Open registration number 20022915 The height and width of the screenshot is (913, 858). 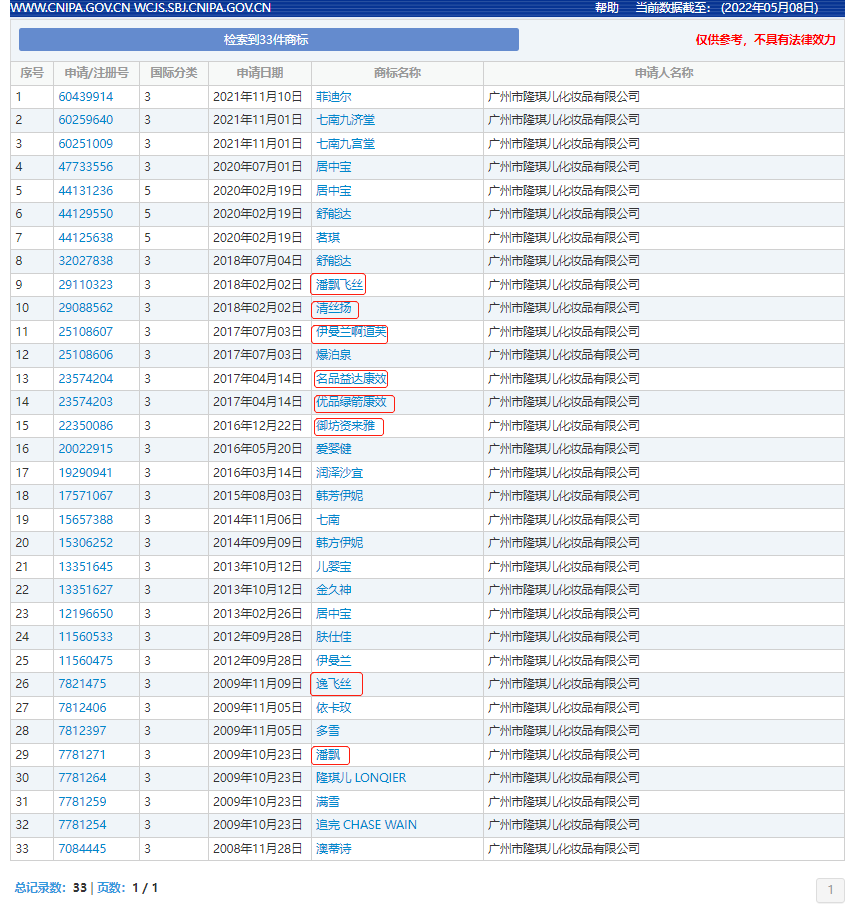[86, 449]
